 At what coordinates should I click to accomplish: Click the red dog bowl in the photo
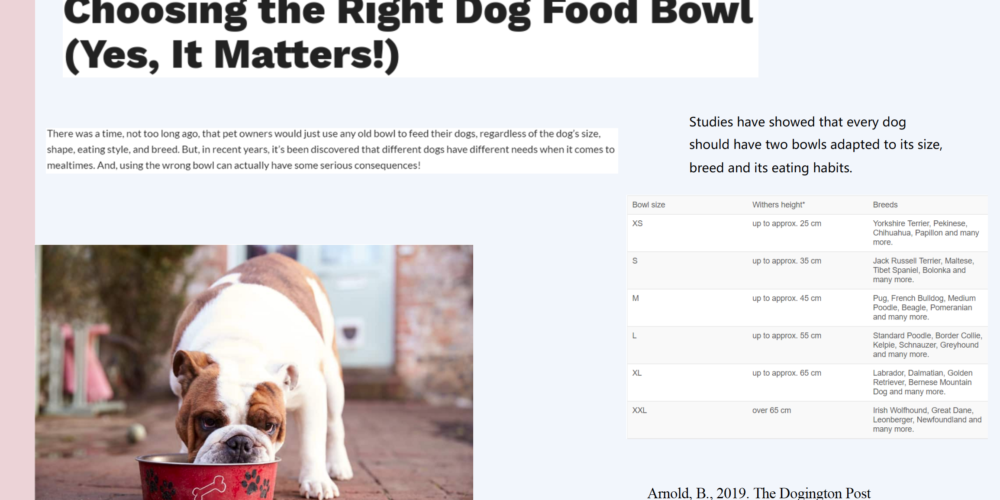click(207, 478)
